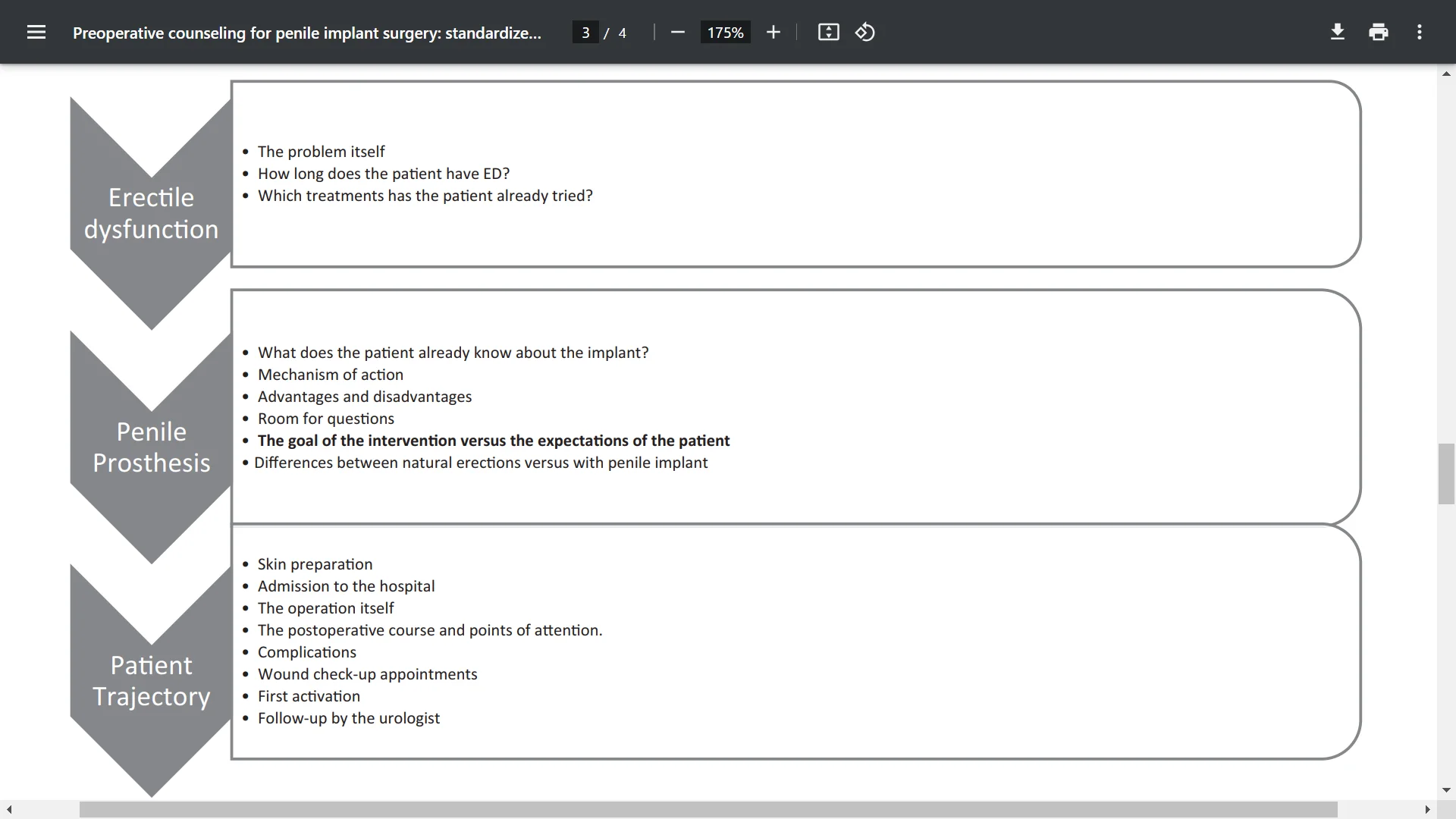Click the scroll down arrow
This screenshot has width=1456, height=819.
pos(1446,790)
